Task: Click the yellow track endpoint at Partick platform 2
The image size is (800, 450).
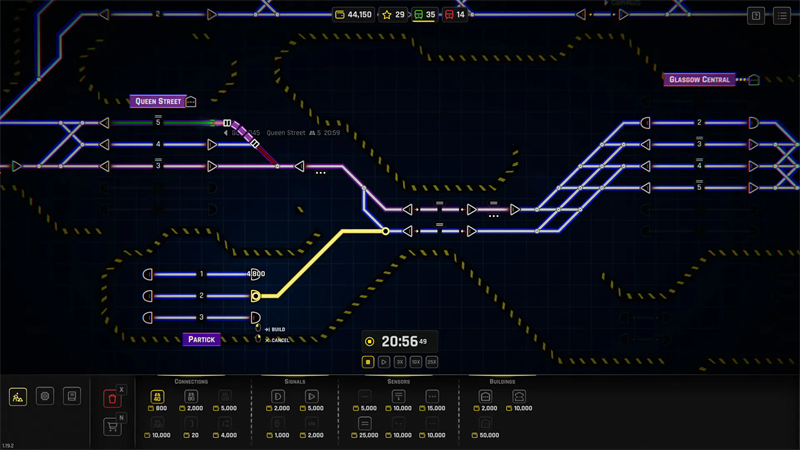Action: pos(256,296)
